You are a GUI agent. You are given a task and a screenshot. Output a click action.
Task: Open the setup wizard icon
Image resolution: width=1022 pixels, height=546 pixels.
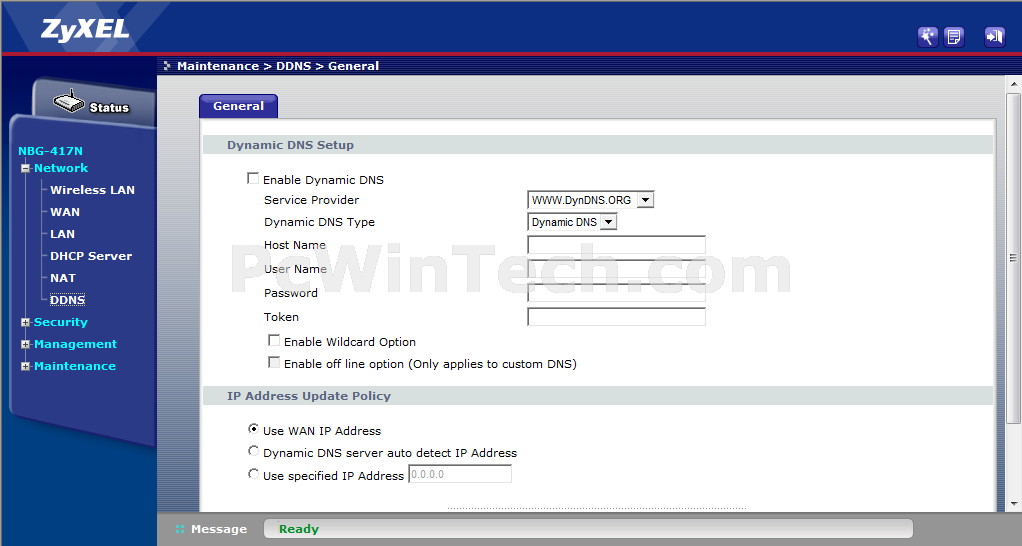927,36
